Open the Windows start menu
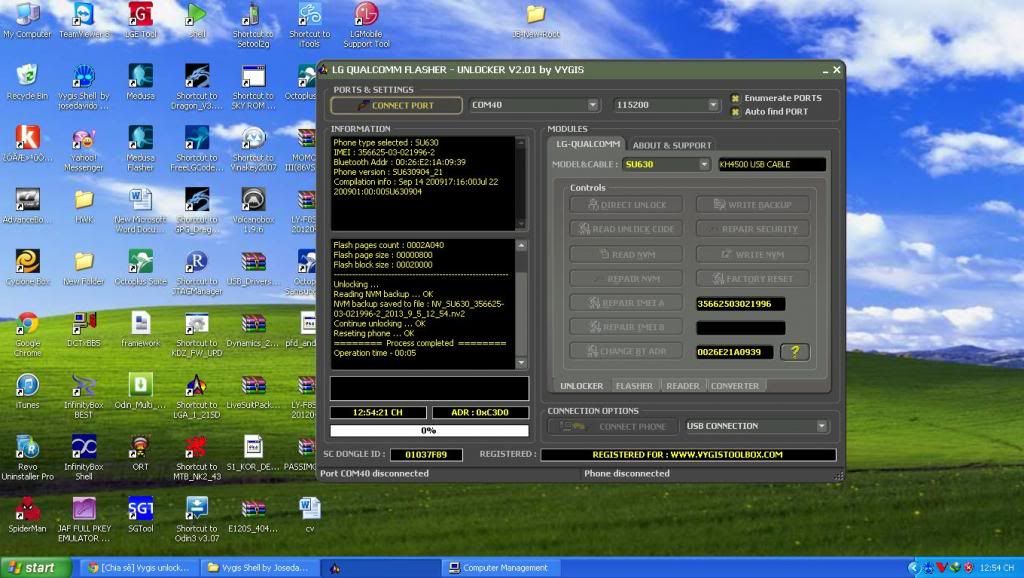 [x=35, y=568]
